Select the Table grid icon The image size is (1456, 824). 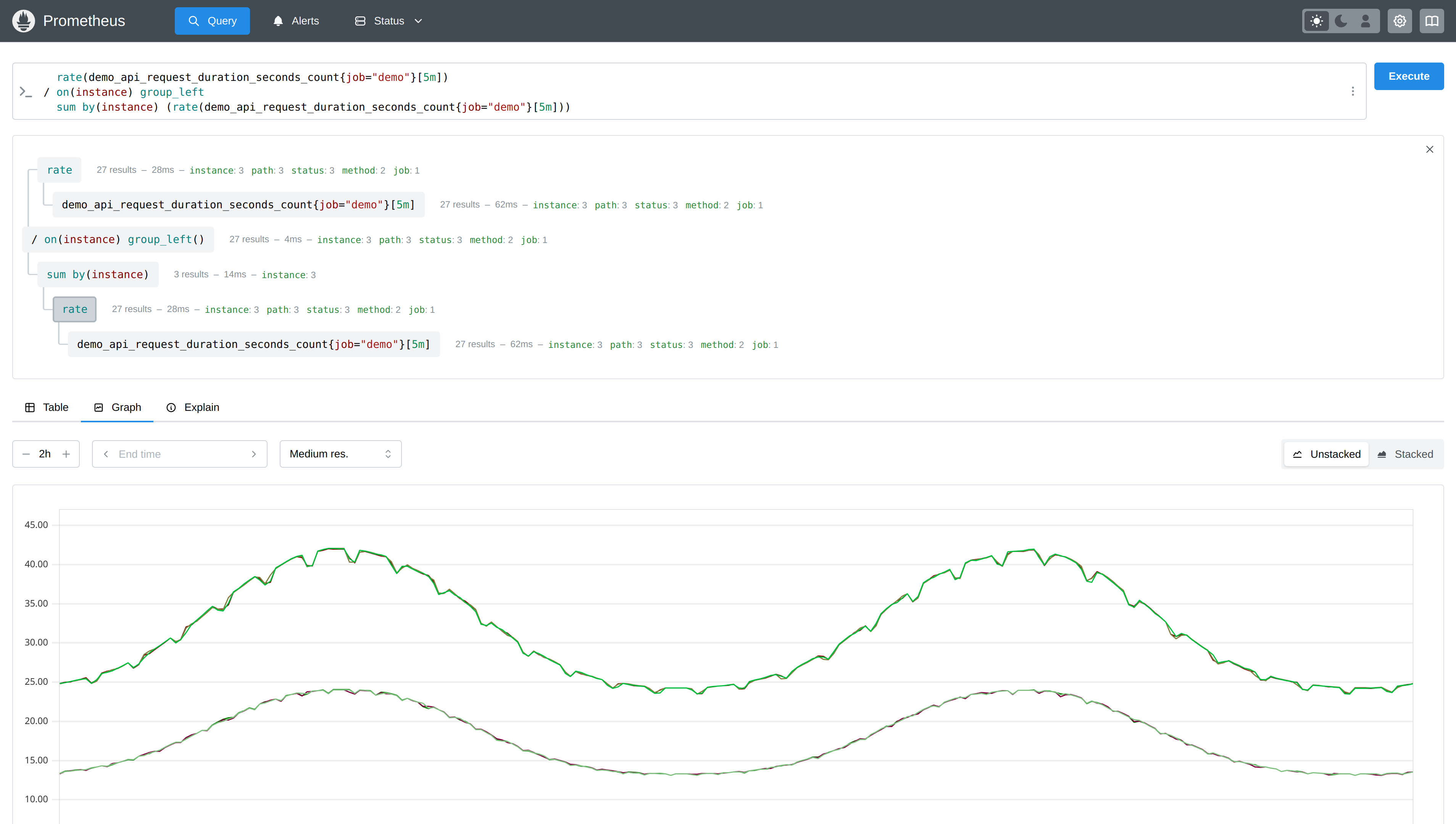pyautogui.click(x=30, y=407)
